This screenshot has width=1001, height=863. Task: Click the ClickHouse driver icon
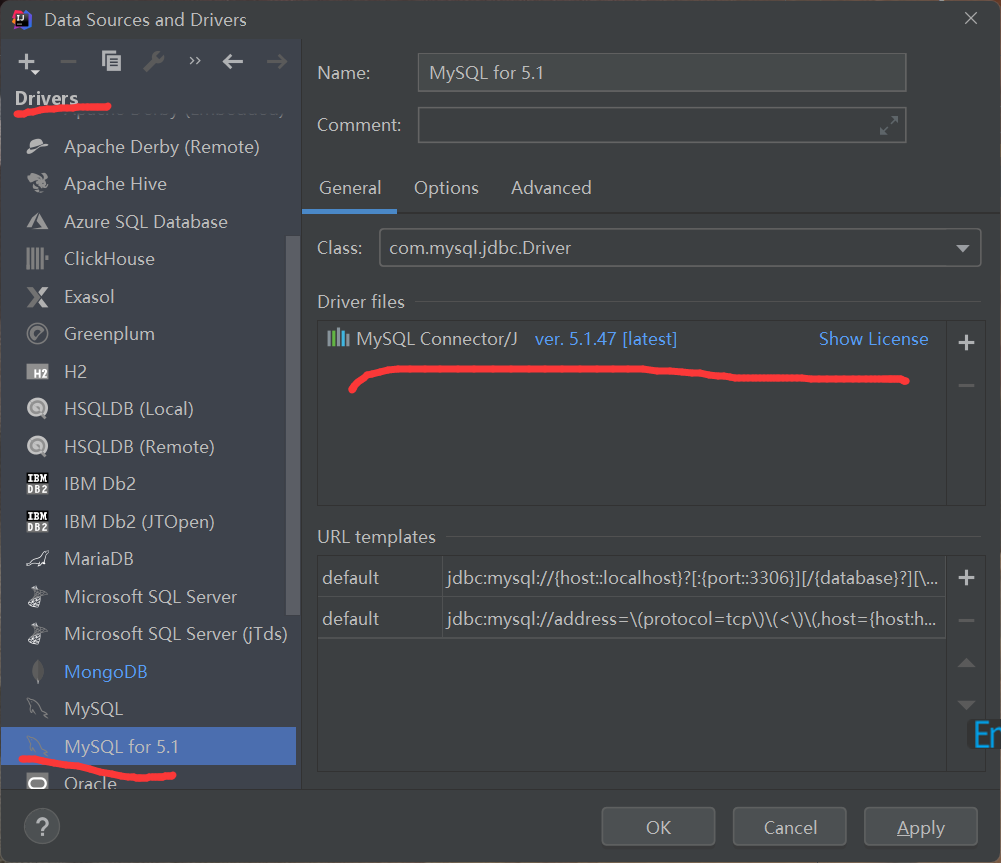pyautogui.click(x=37, y=259)
